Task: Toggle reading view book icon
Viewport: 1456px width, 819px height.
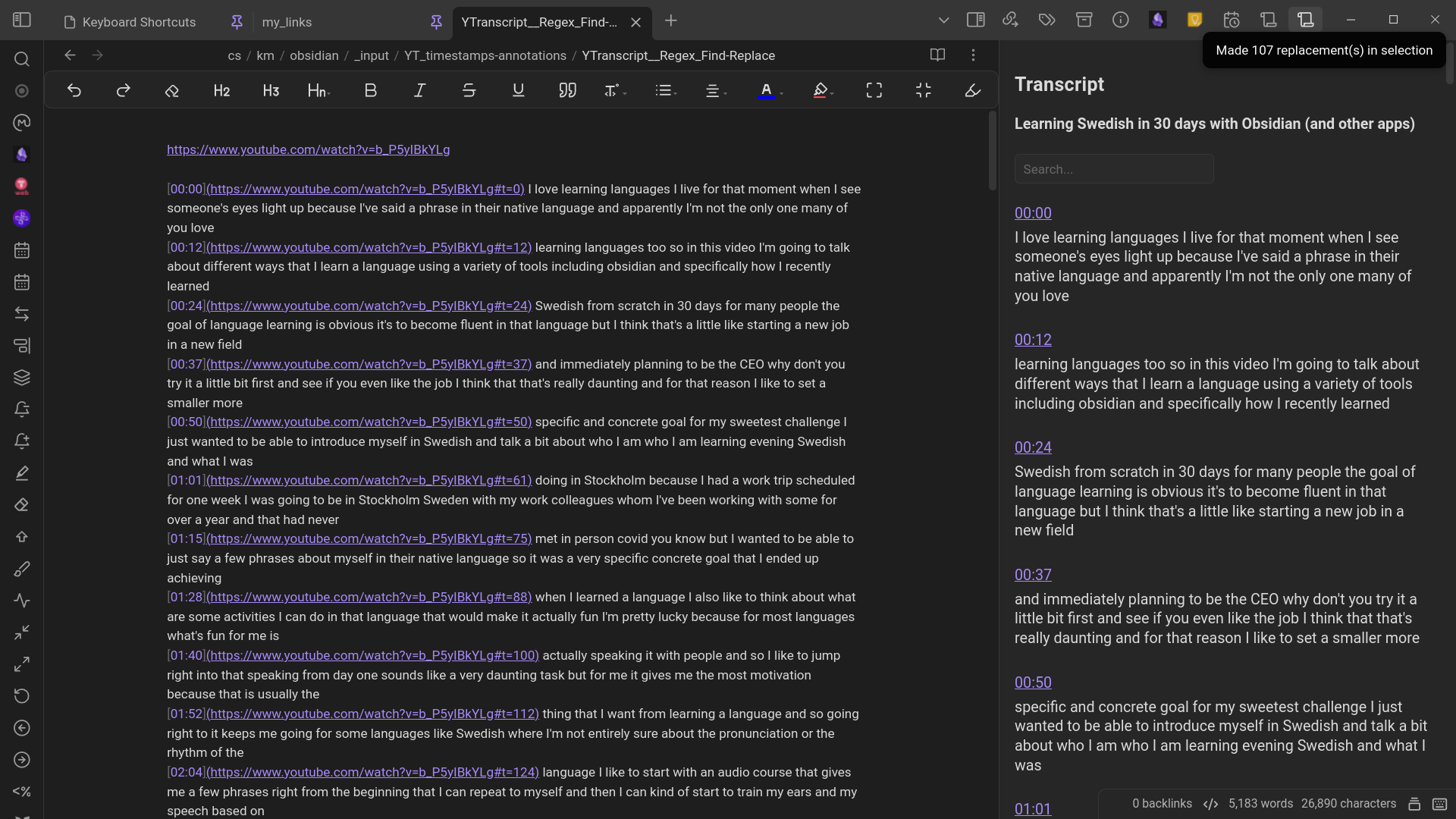Action: (937, 55)
